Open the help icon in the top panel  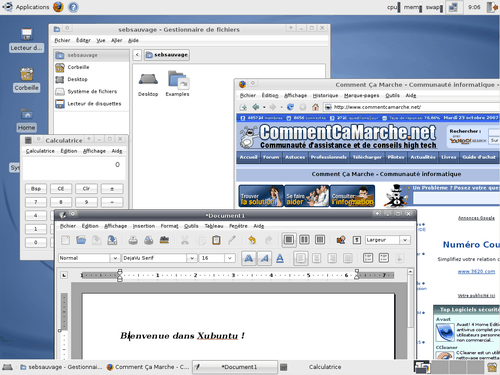pos(73,7)
